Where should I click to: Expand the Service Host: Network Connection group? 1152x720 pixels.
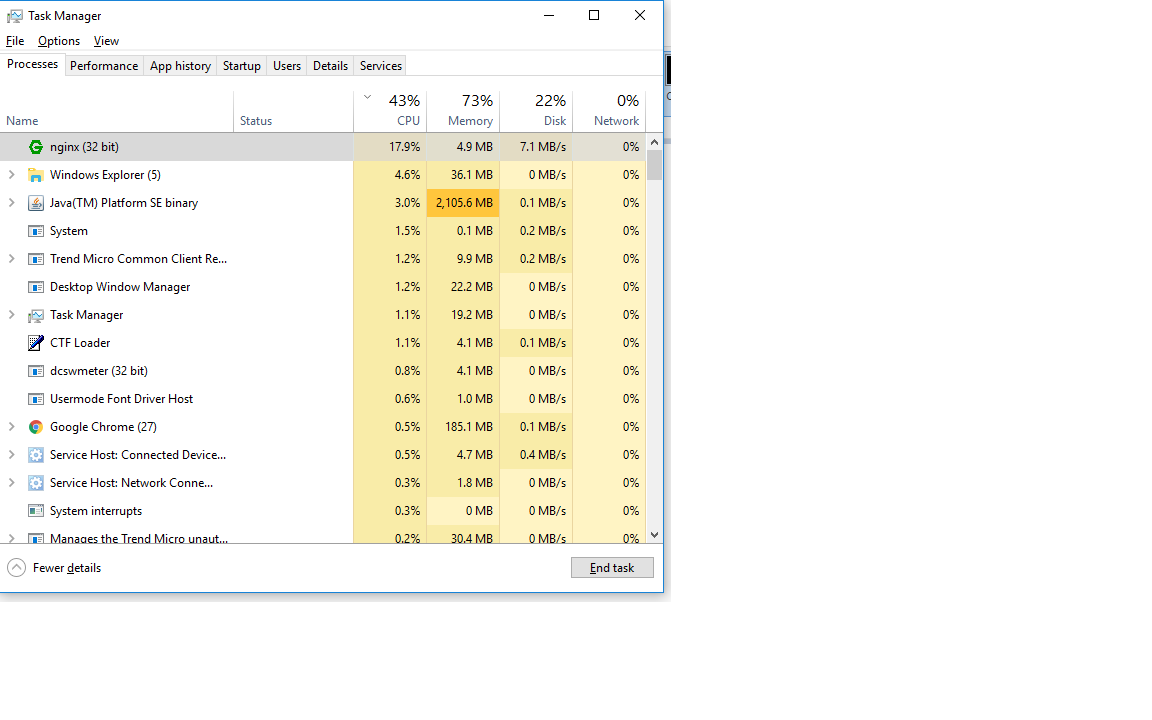pos(13,482)
